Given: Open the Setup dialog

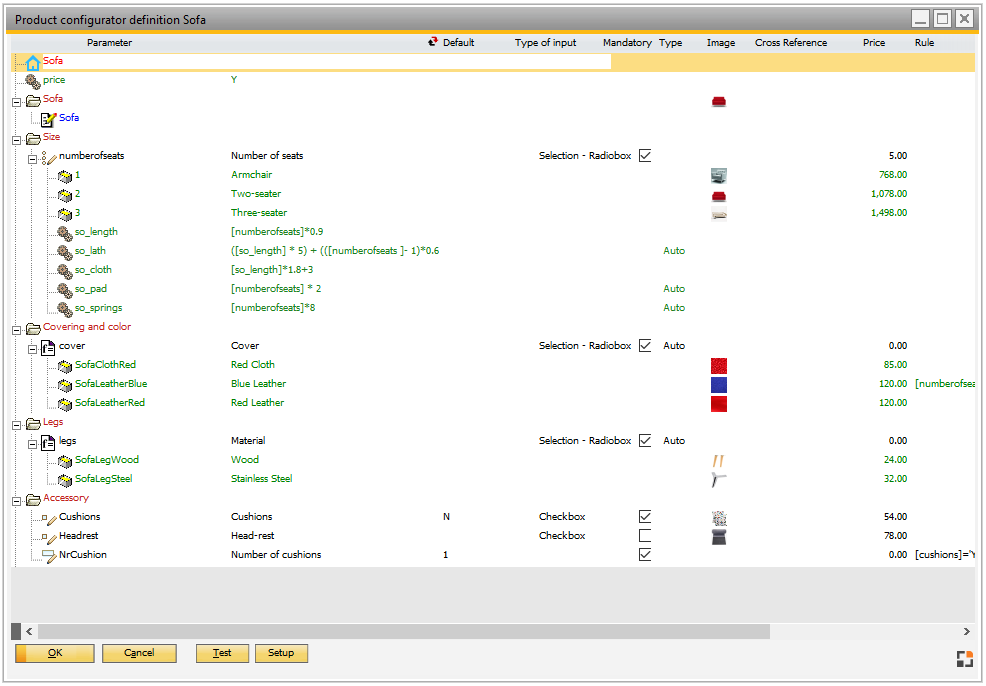Looking at the screenshot, I should (x=281, y=652).
